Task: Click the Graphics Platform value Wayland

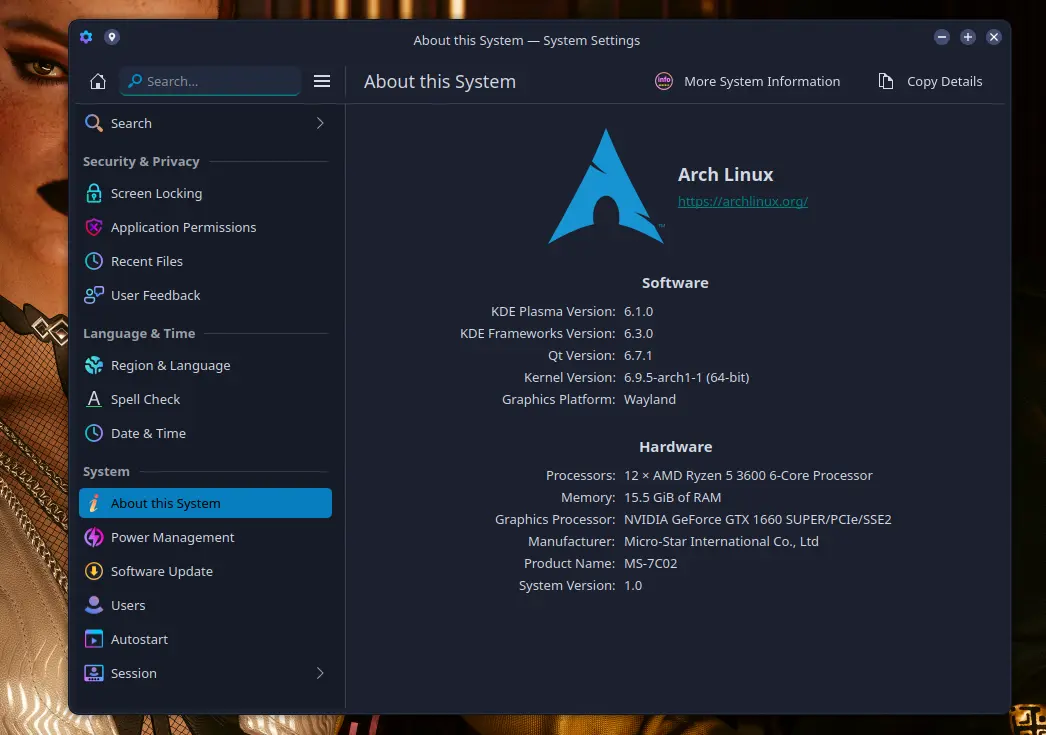Action: tap(650, 400)
